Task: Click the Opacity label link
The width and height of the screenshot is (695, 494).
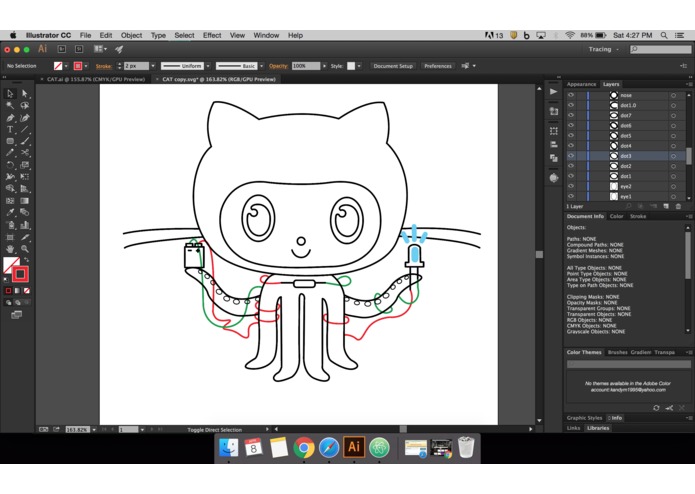Action: pyautogui.click(x=278, y=66)
